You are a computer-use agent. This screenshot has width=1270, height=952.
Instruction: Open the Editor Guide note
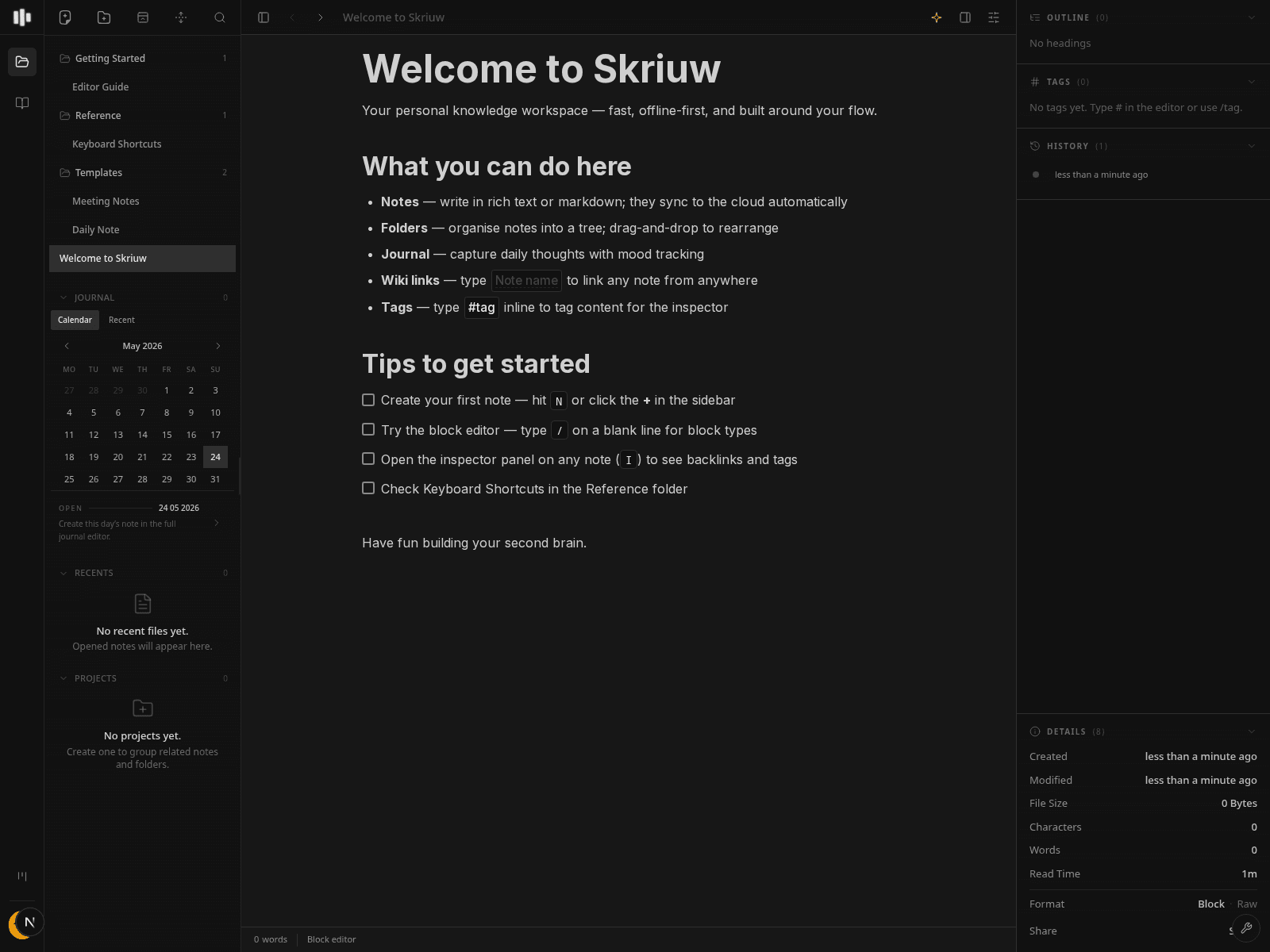coord(143,86)
